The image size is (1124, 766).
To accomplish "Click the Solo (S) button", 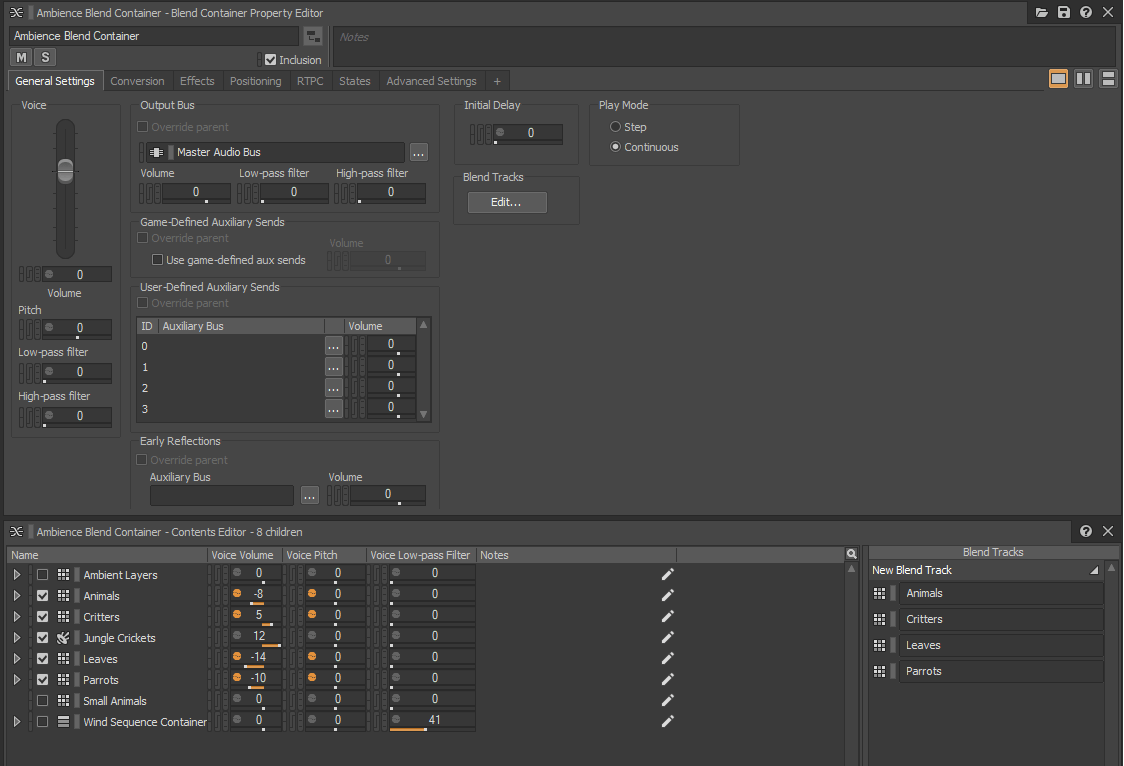I will pyautogui.click(x=45, y=57).
